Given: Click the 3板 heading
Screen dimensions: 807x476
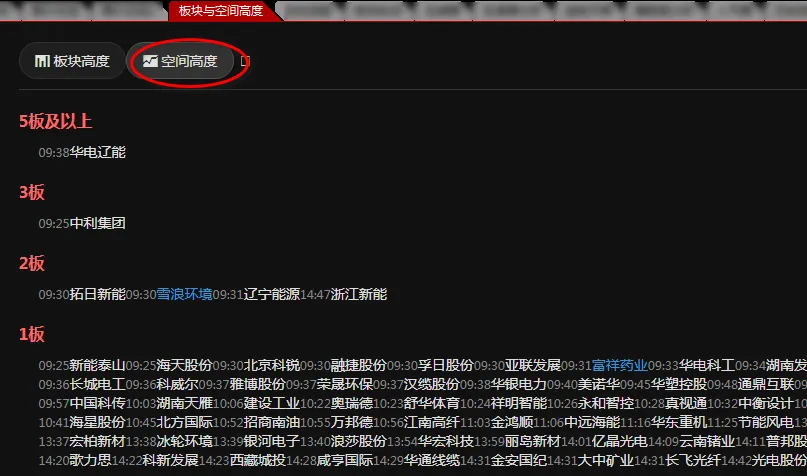Looking at the screenshot, I should pyautogui.click(x=32, y=192).
